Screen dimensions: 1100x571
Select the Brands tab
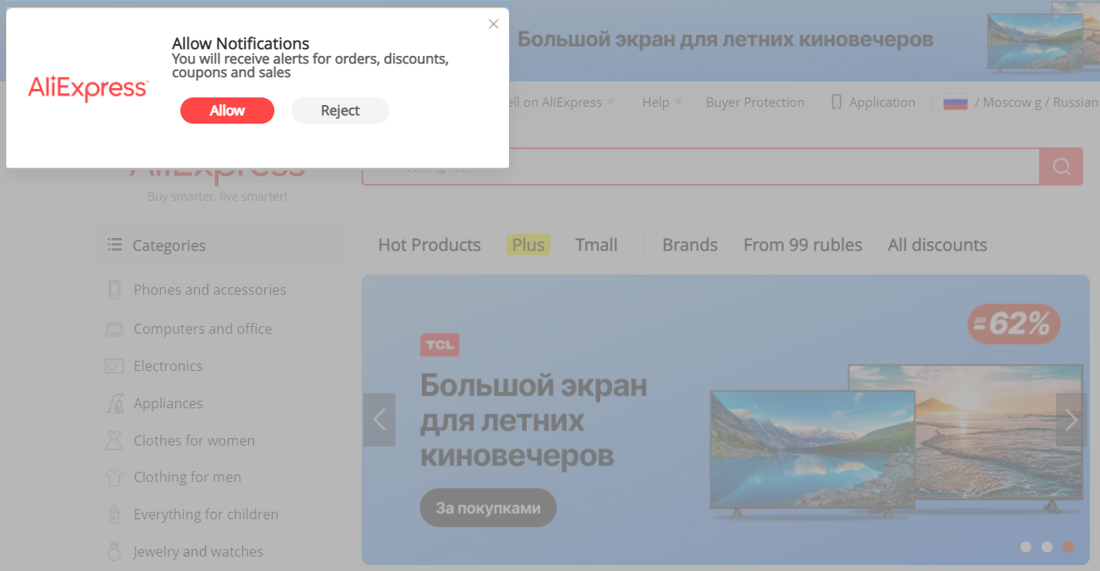[690, 245]
